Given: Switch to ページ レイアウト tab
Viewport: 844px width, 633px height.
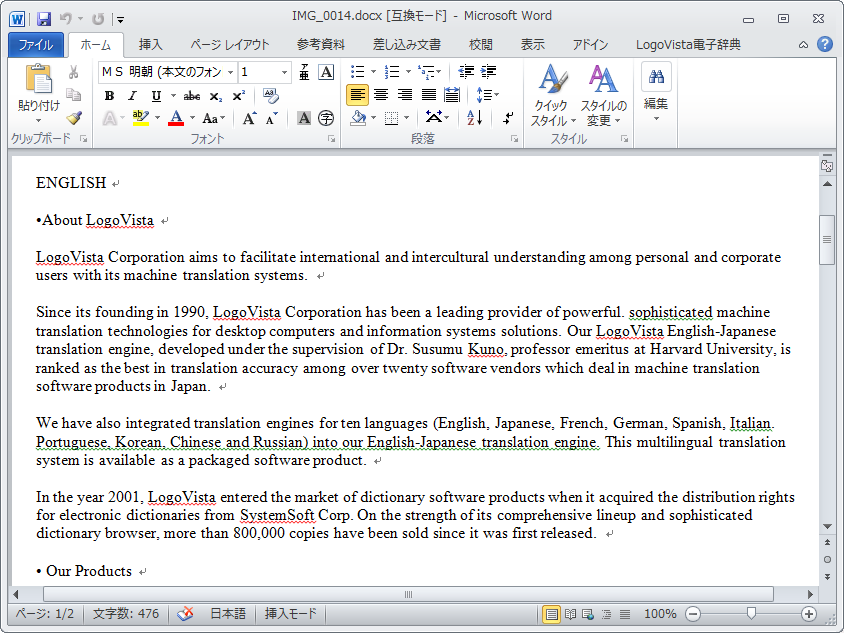Looking at the screenshot, I should click(x=230, y=45).
